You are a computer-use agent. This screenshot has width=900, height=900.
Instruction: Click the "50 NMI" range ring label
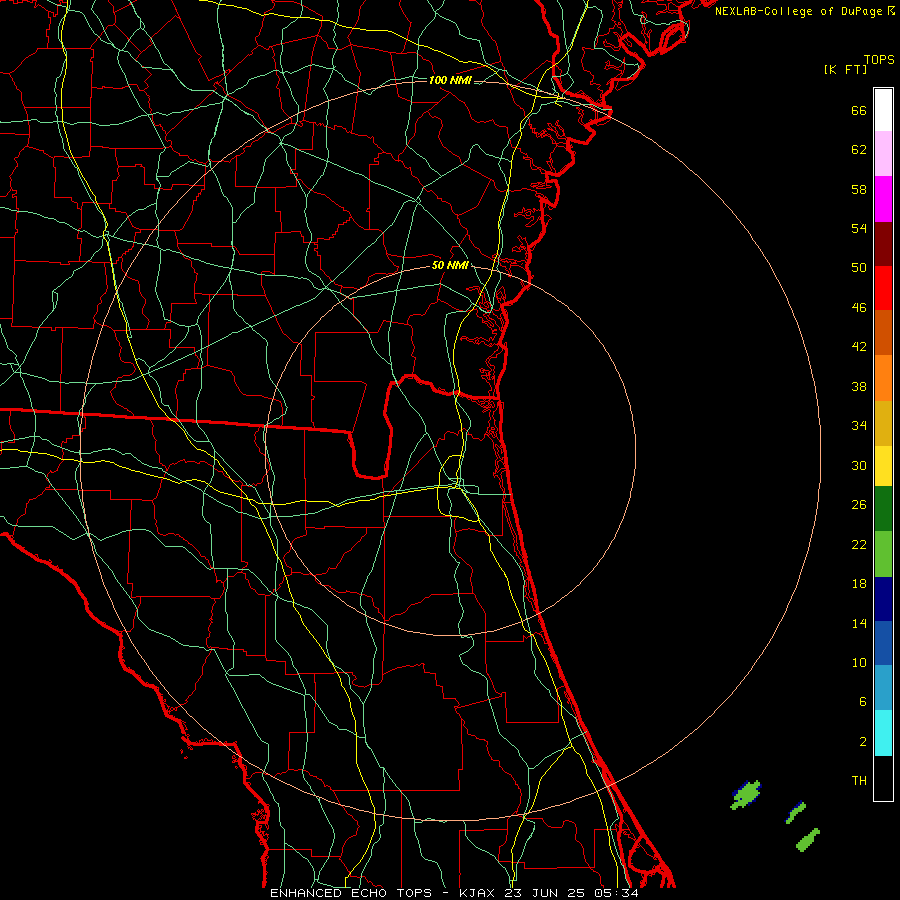[450, 265]
